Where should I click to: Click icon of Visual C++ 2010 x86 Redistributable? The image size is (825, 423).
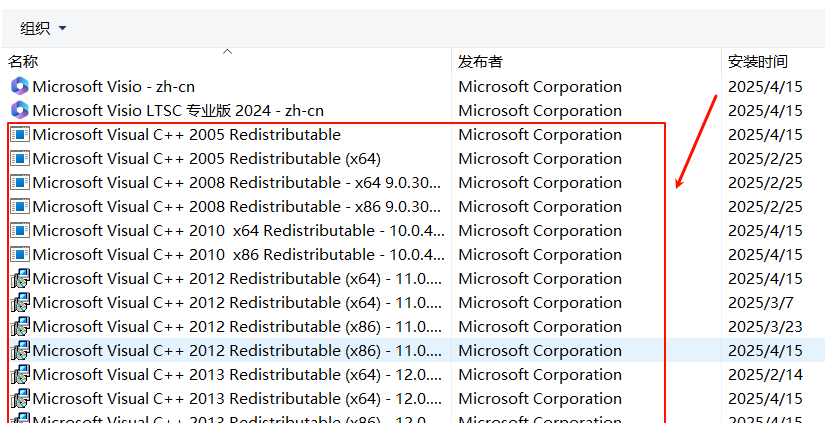[x=20, y=255]
